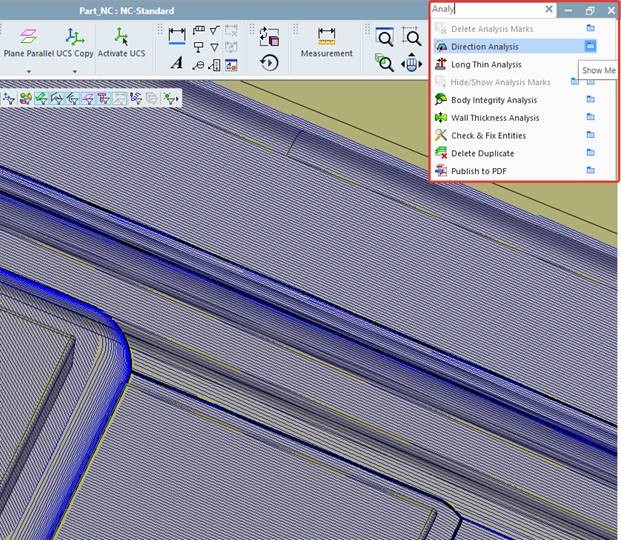Click the pan hand with arrows icon
The width and height of the screenshot is (621, 540).
(411, 63)
